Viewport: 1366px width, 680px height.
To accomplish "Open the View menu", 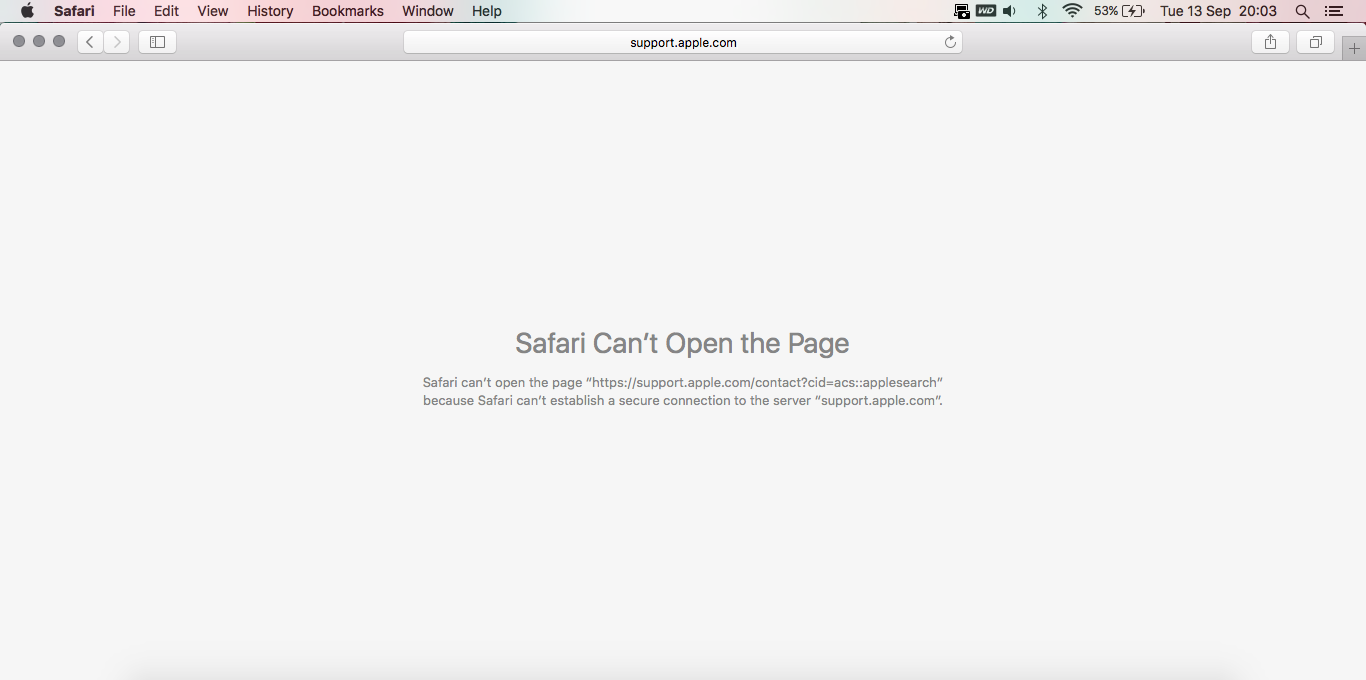I will coord(213,11).
